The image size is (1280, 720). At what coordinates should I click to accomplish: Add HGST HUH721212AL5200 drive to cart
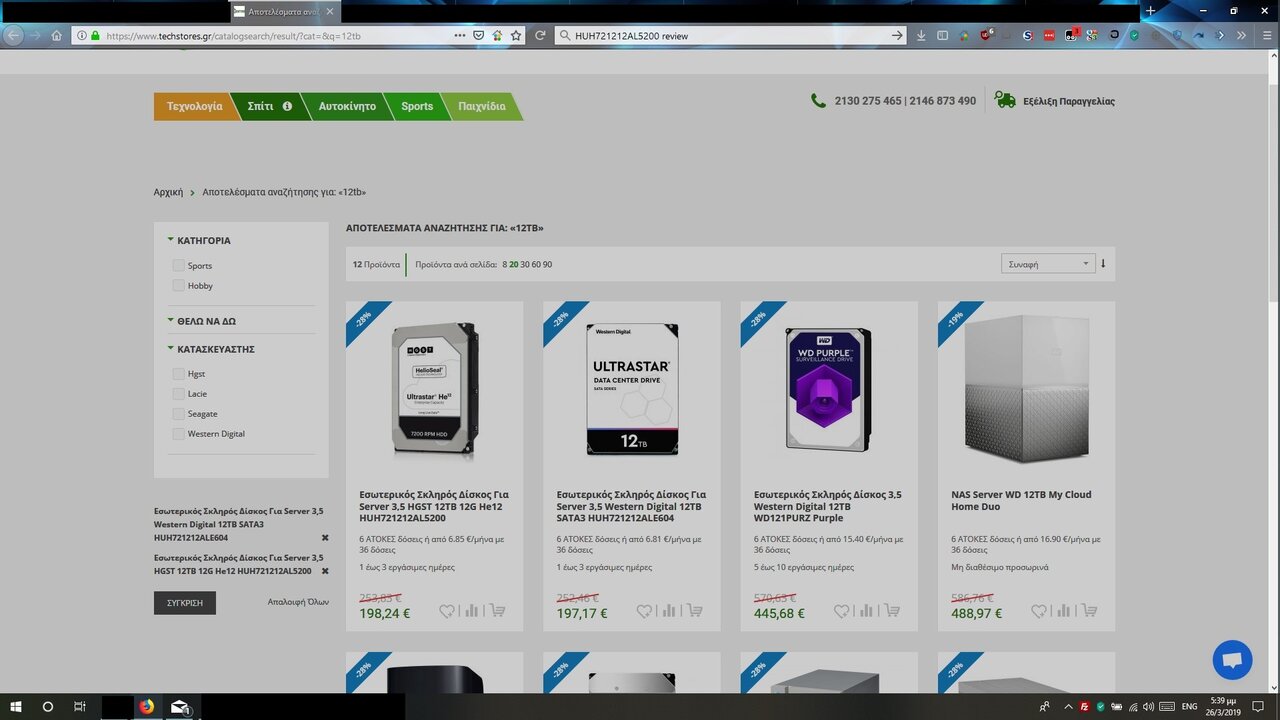[498, 611]
